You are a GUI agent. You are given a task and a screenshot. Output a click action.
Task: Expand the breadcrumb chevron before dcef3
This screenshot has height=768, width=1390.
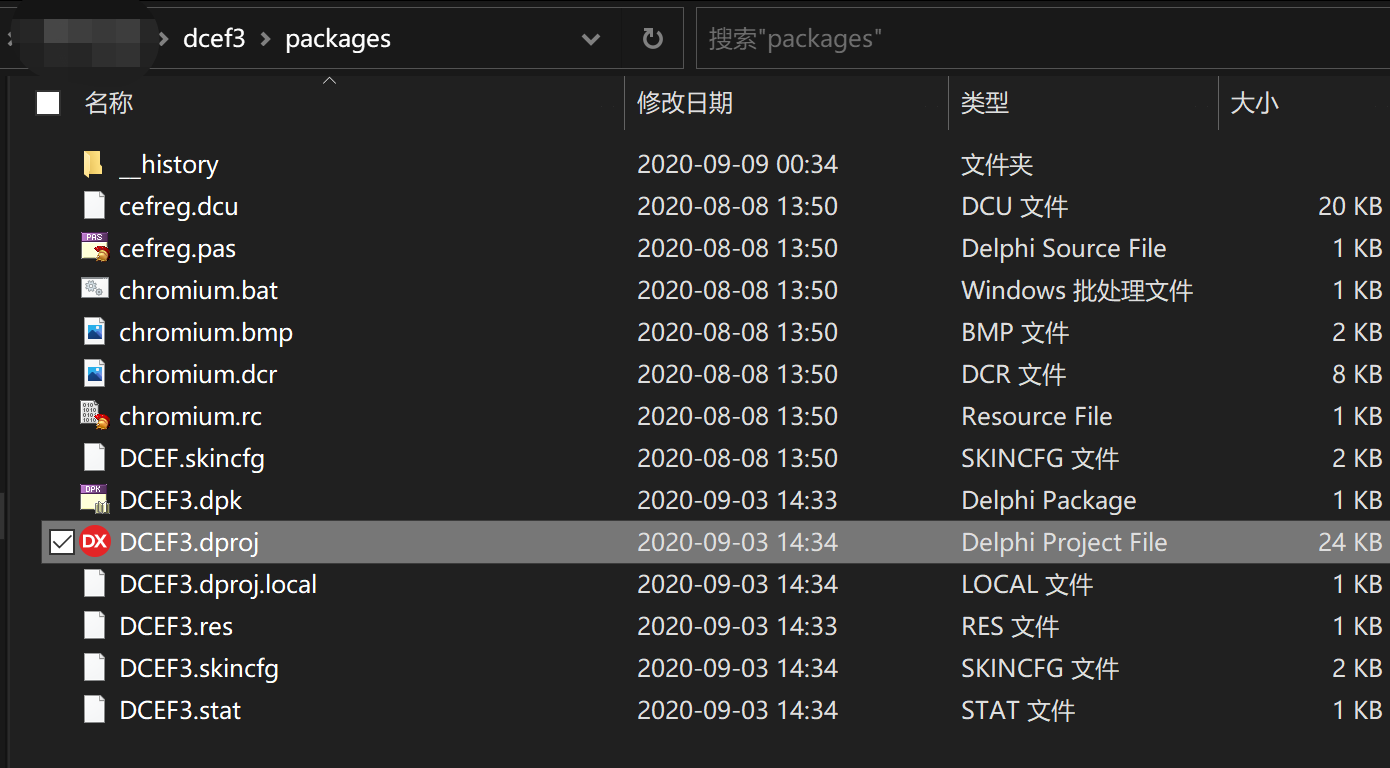tap(164, 39)
